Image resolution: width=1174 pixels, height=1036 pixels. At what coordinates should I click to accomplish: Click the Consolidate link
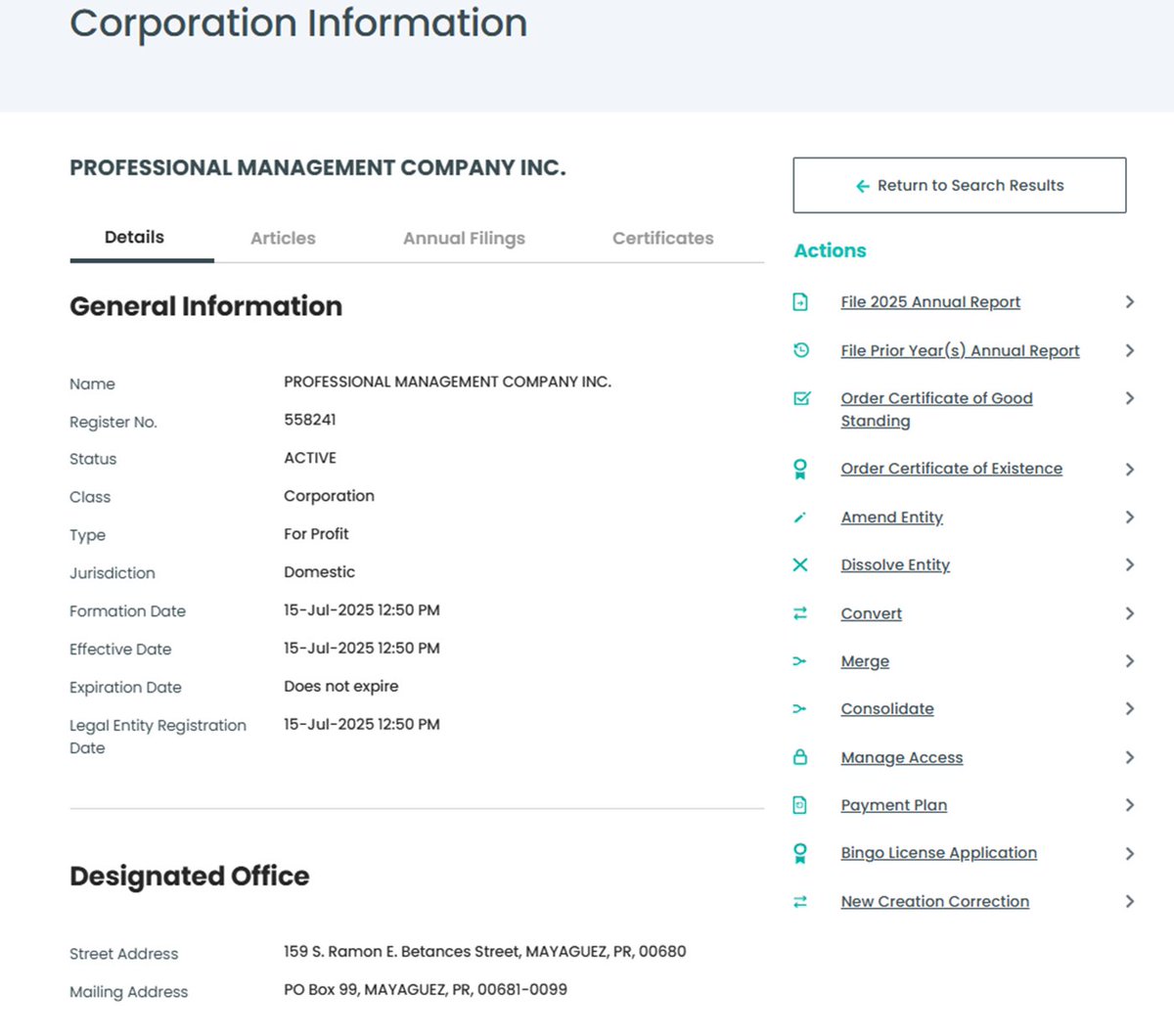click(887, 708)
